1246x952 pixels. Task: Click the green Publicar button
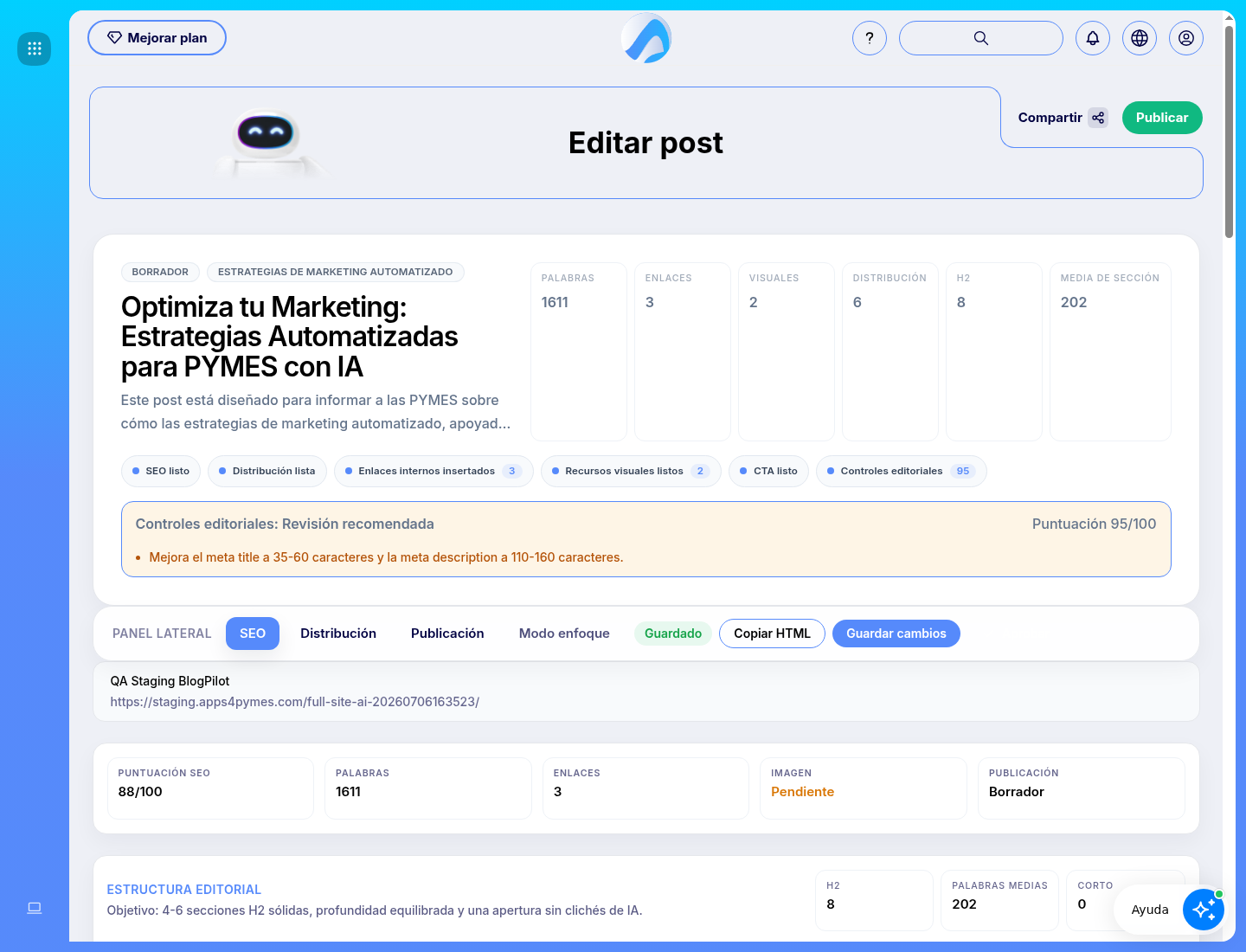click(1162, 118)
